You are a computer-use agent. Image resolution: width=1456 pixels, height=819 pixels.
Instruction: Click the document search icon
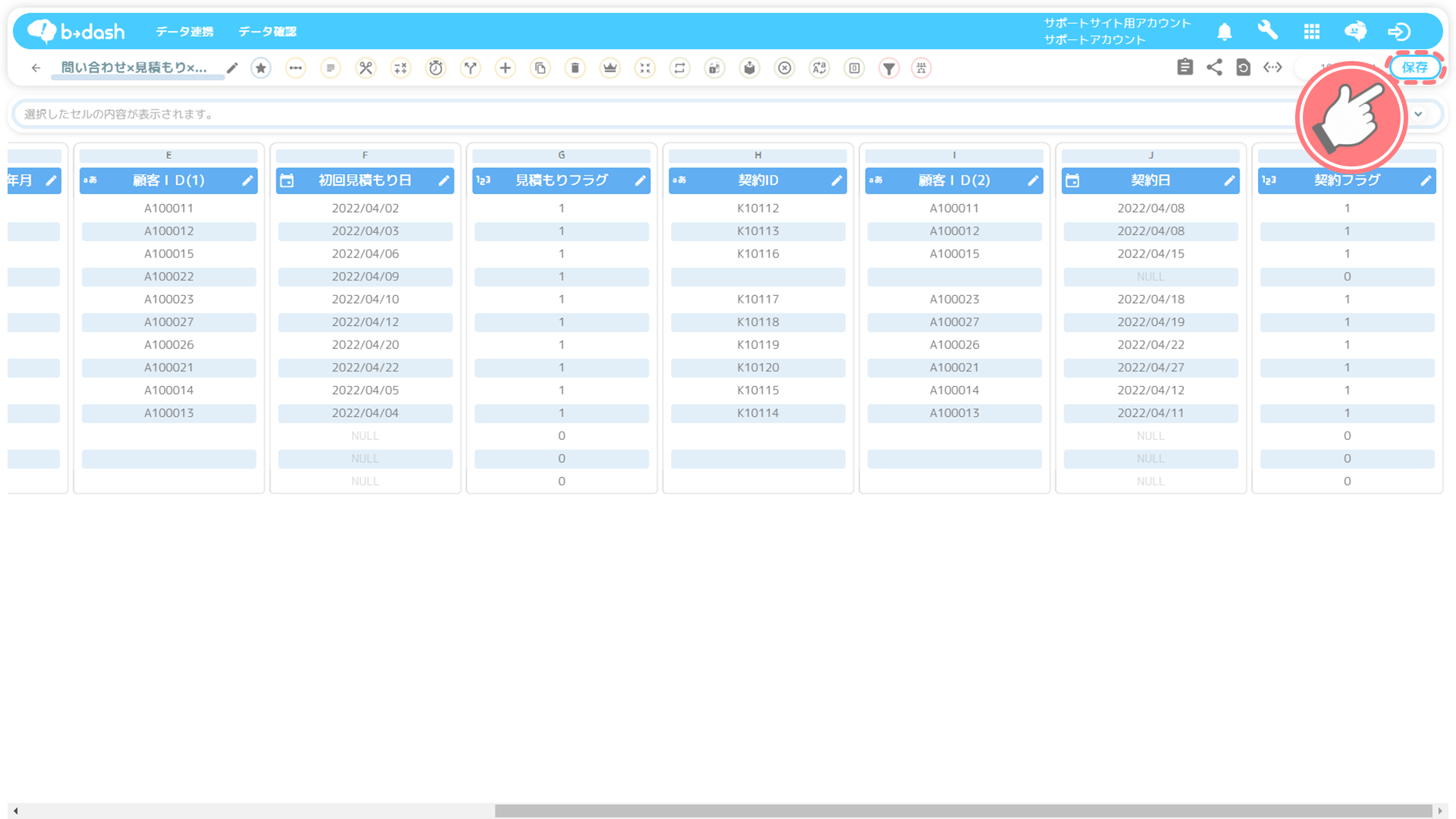(x=1243, y=68)
